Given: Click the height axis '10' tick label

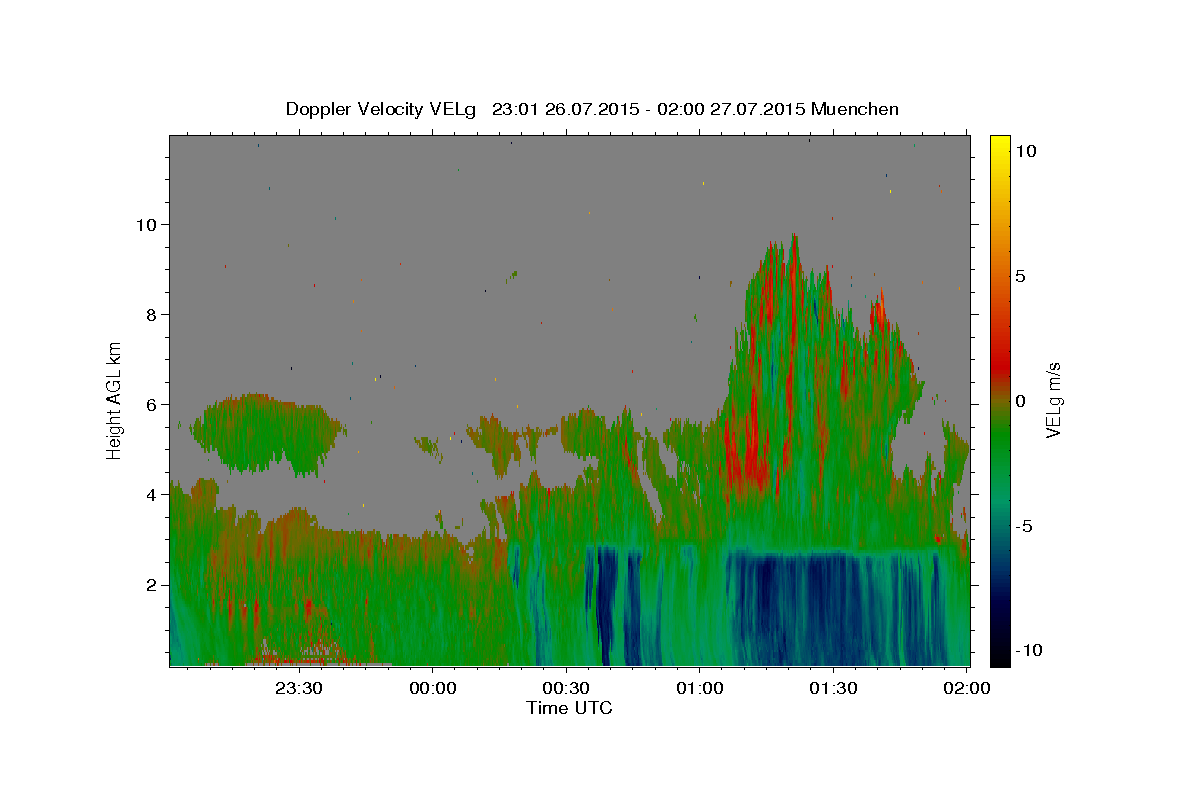Looking at the screenshot, I should [145, 224].
